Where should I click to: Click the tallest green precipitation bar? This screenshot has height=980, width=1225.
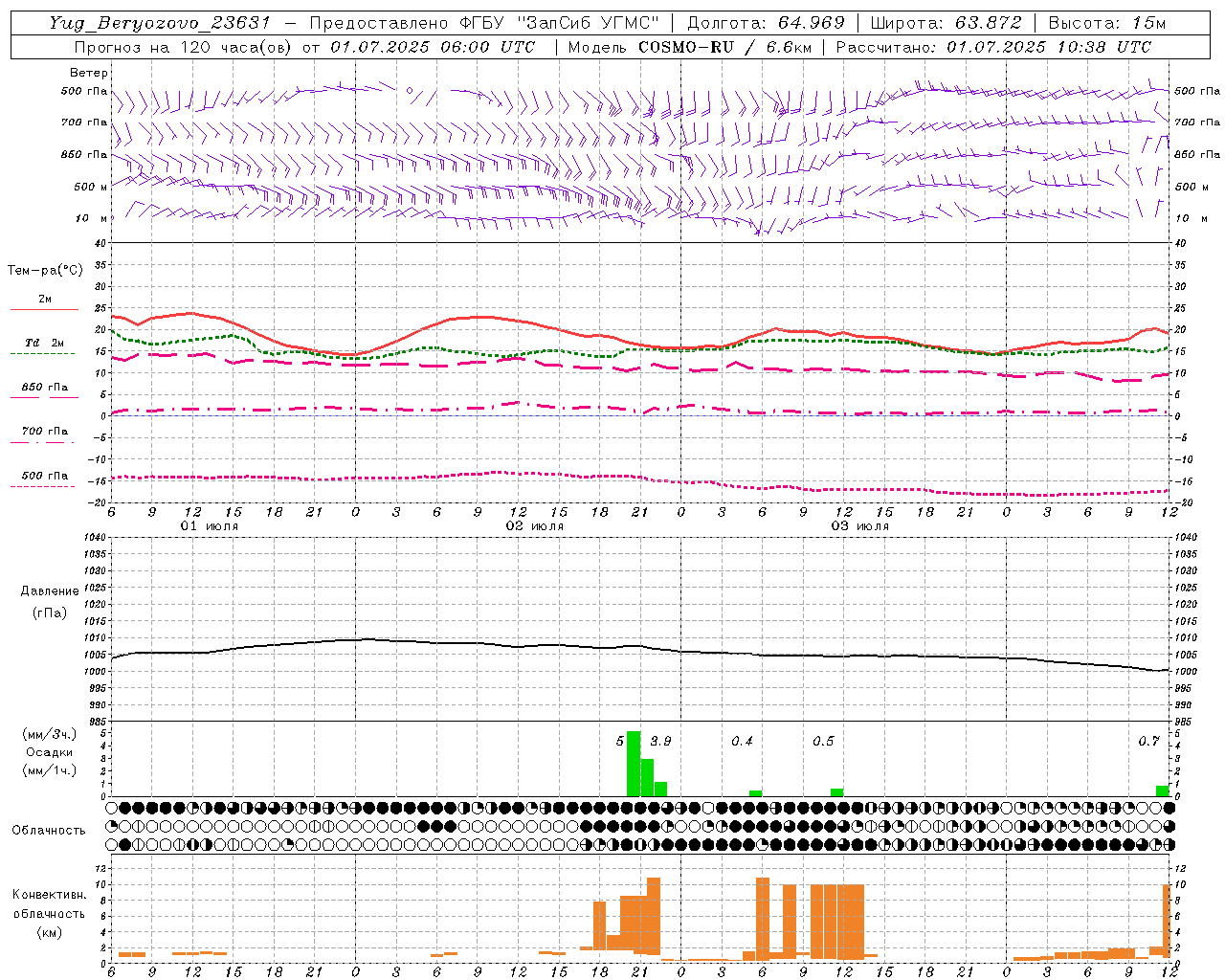634,764
